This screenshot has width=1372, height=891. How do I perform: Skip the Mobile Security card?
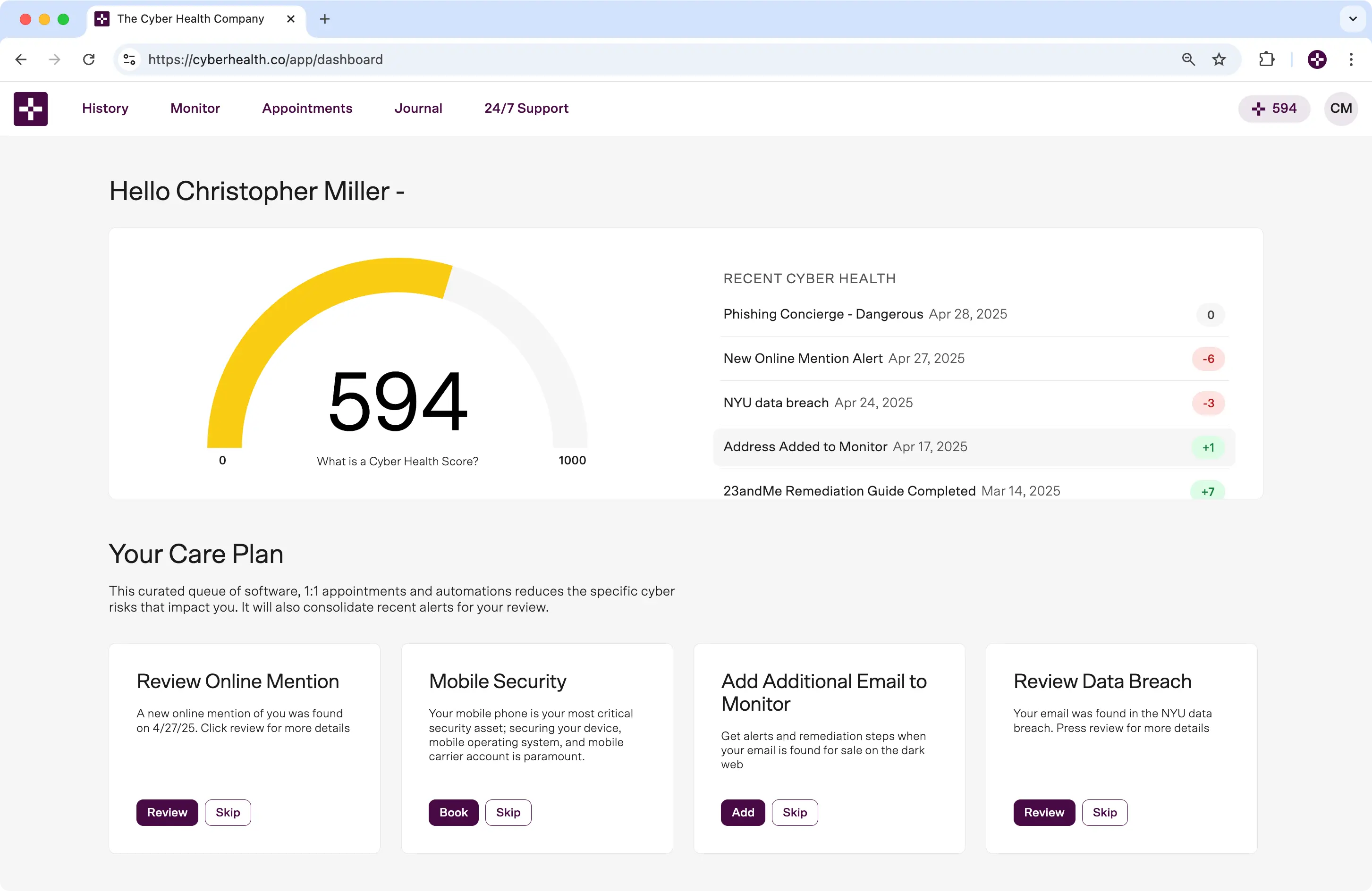(508, 812)
